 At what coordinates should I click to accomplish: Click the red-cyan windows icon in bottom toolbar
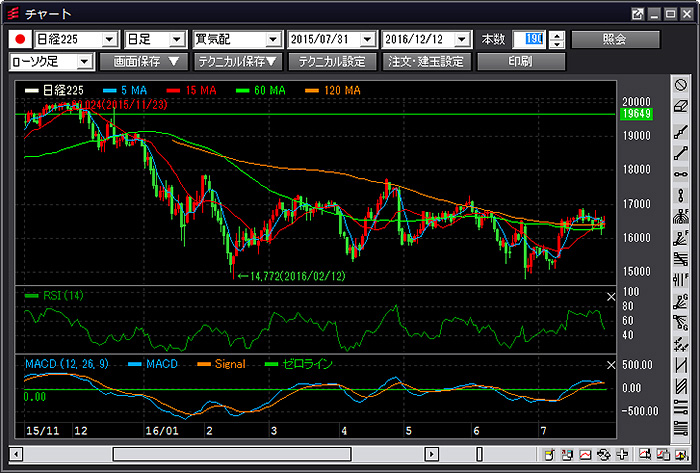point(567,455)
